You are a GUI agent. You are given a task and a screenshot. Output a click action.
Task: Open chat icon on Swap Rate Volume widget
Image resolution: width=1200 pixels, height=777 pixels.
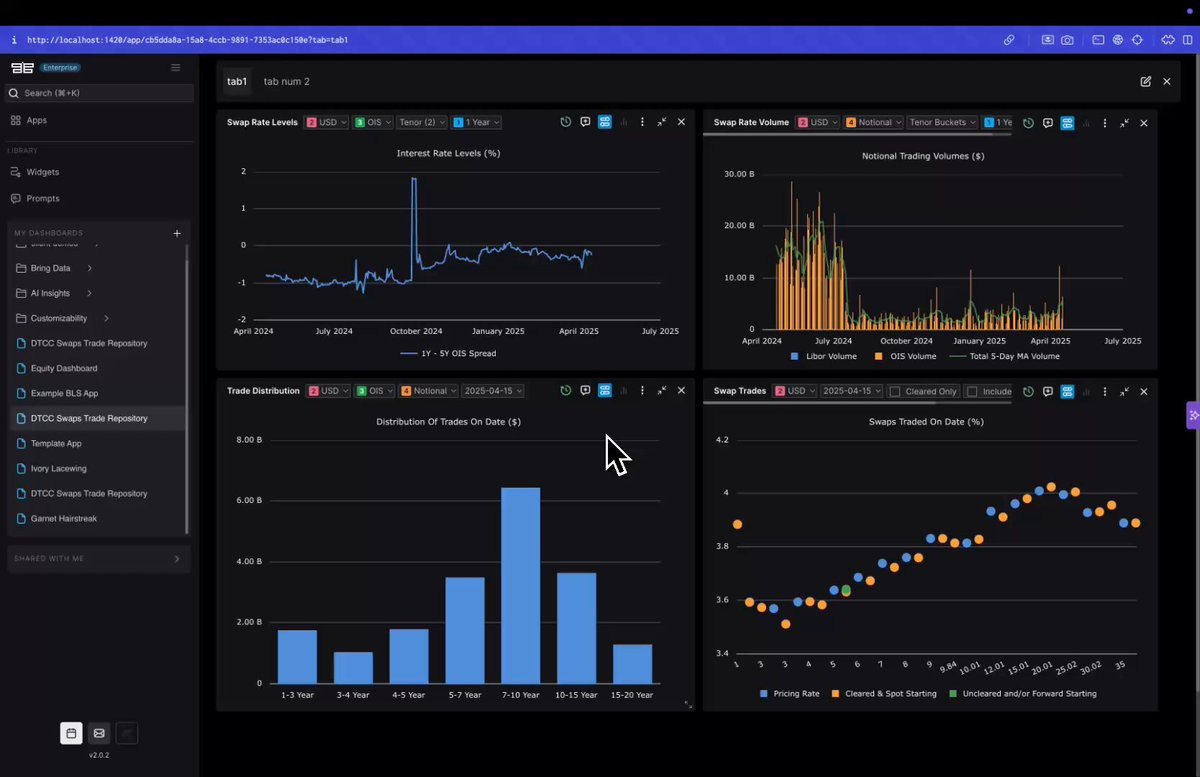[x=1048, y=123]
